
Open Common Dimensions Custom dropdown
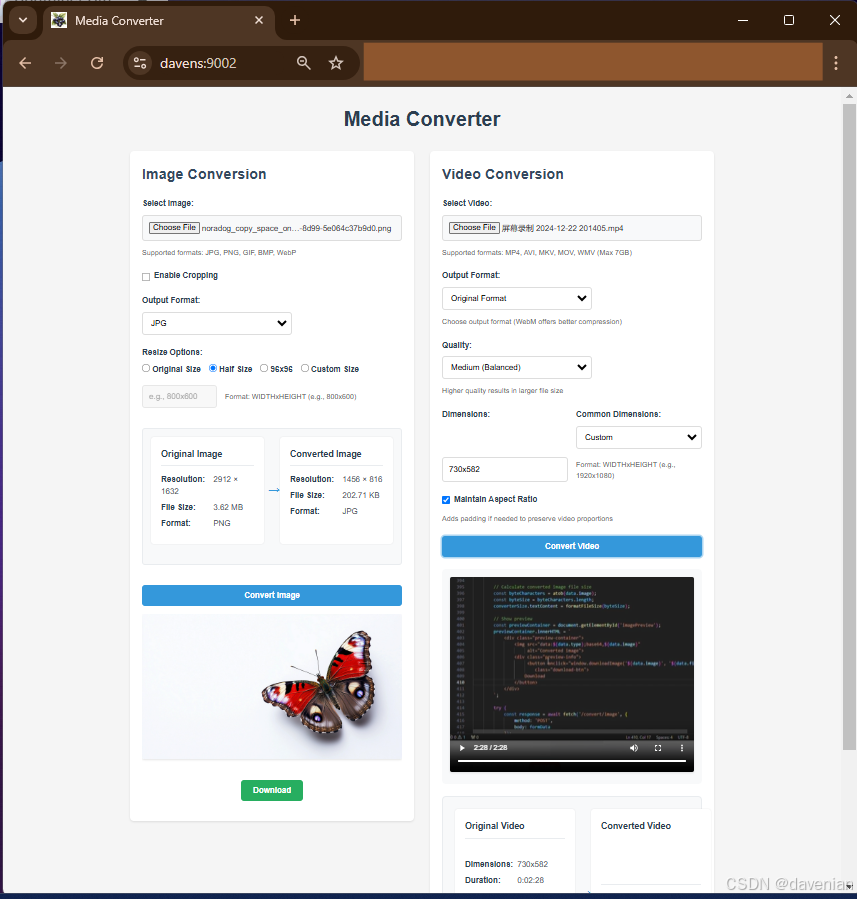(639, 437)
